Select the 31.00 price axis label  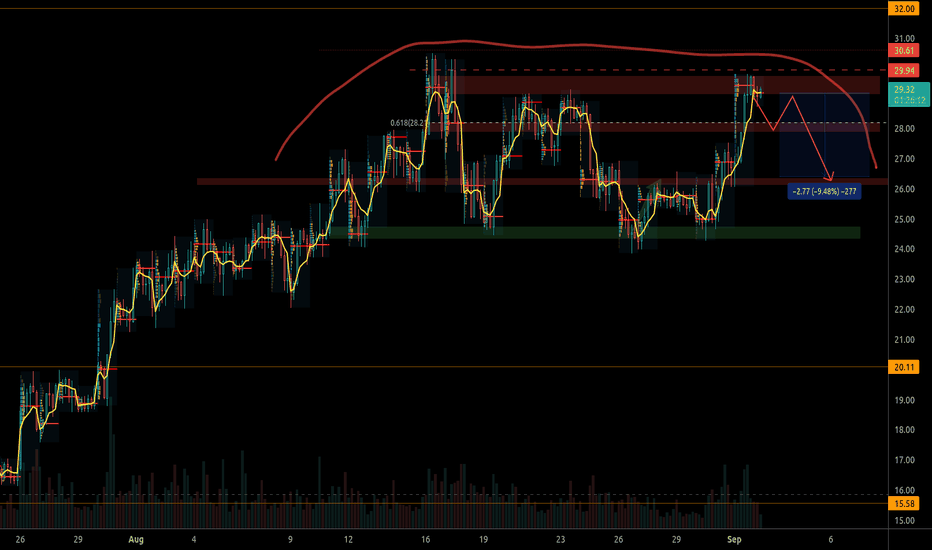click(x=904, y=39)
